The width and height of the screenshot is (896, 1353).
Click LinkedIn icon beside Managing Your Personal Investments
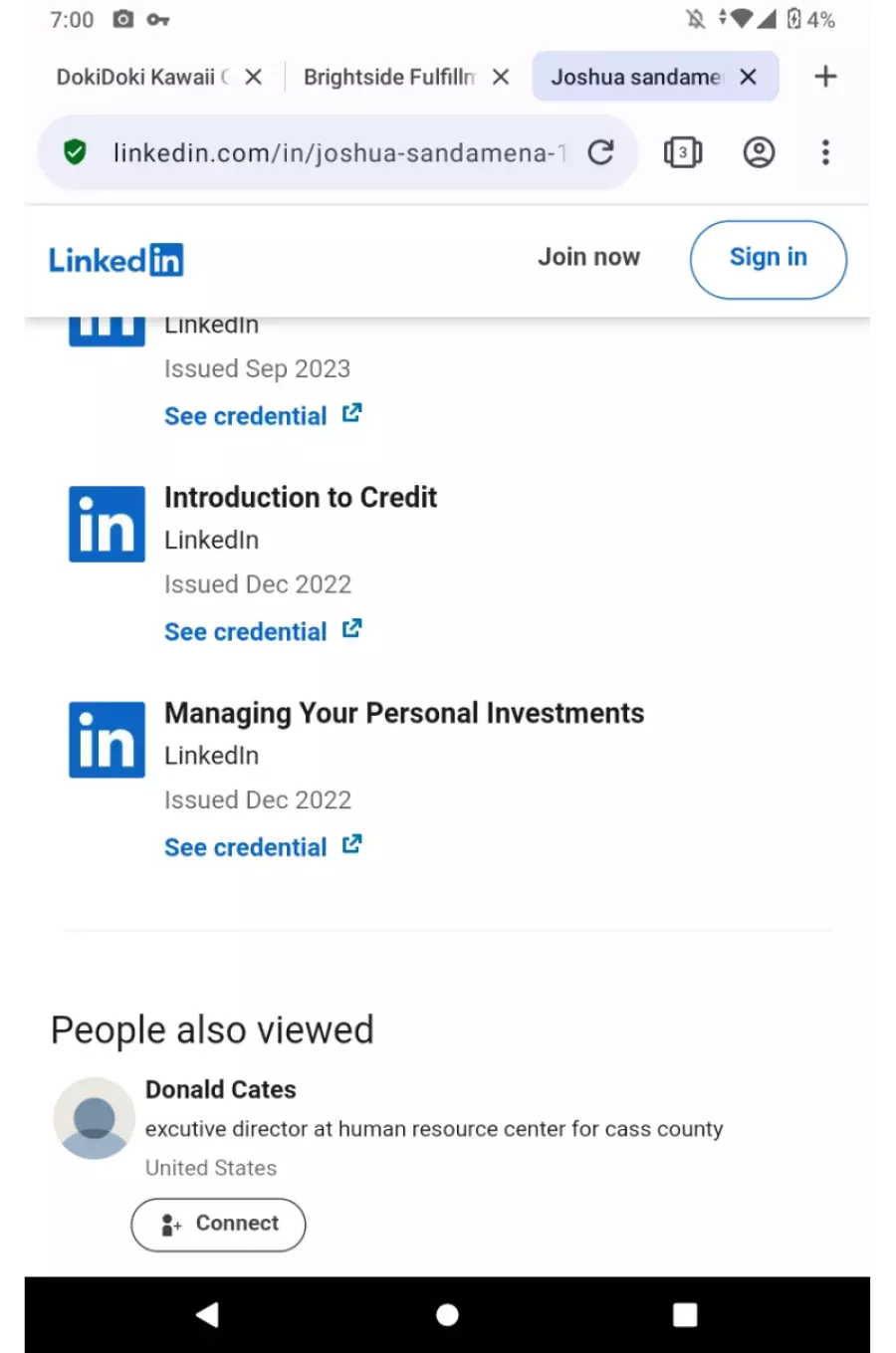107,740
